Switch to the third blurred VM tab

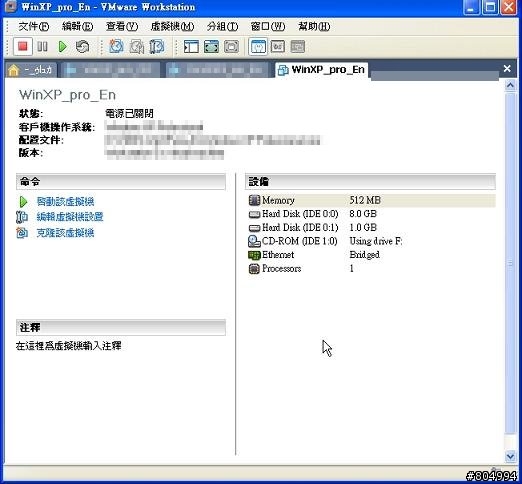coord(217,70)
